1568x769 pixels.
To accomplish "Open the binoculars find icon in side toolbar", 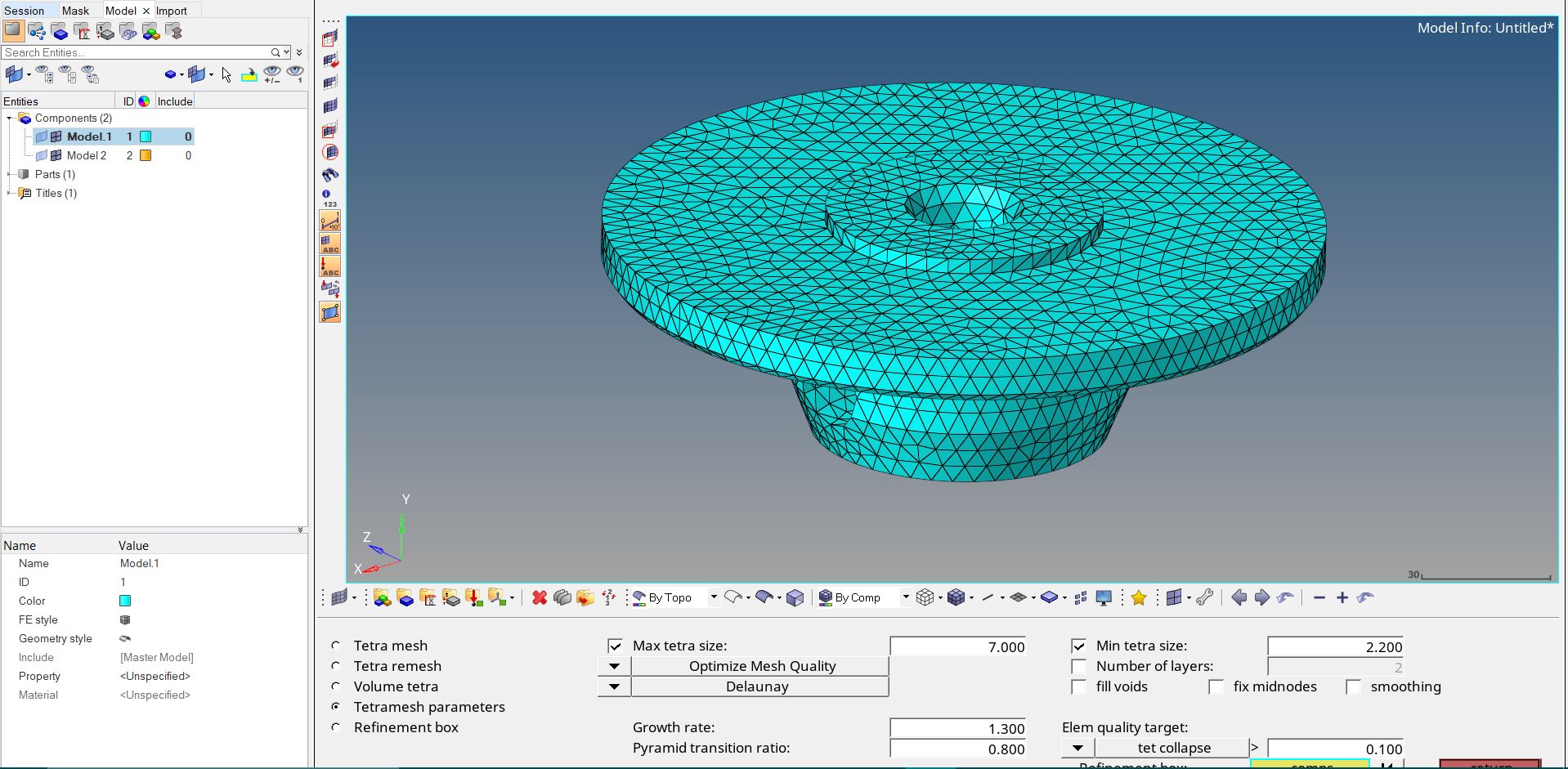I will tap(330, 174).
